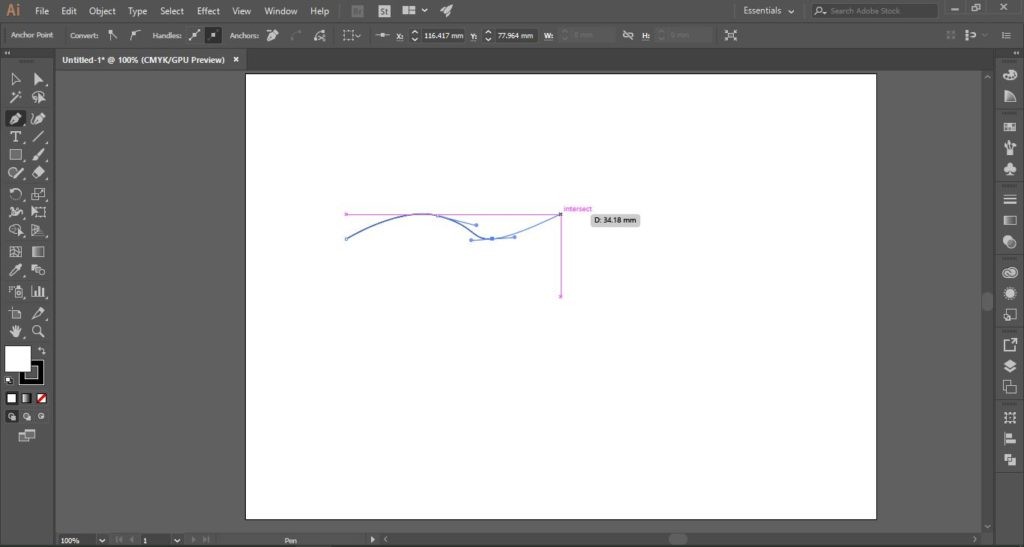Select the Perspective Grid tool
Screen dimensions: 1024x547
[38, 230]
